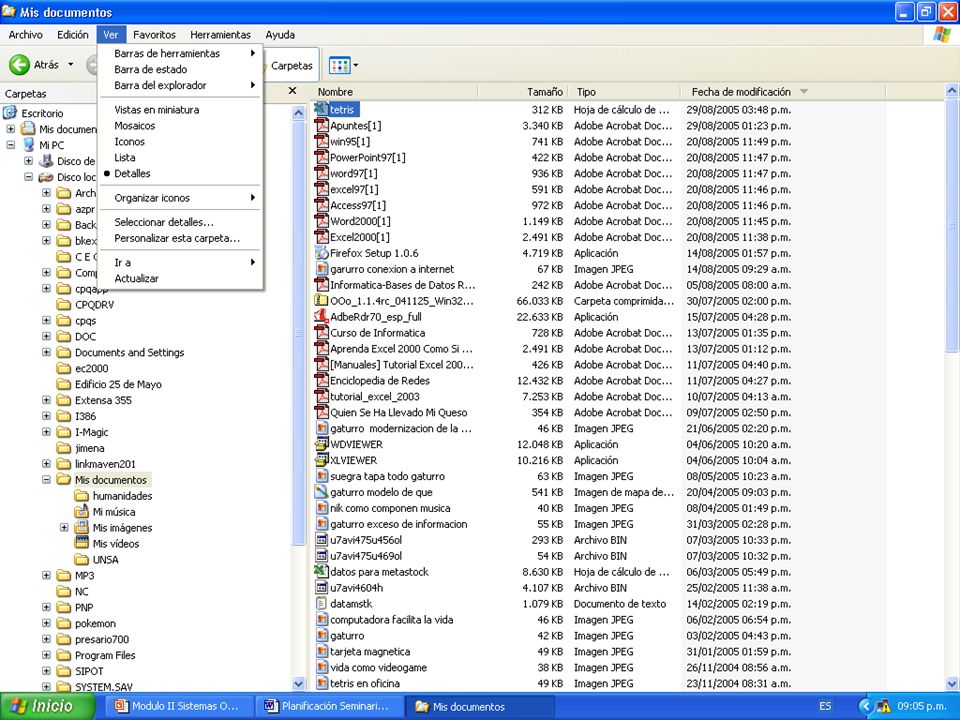Image resolution: width=960 pixels, height=720 pixels.
Task: Open the Archivo menu
Action: [x=26, y=35]
